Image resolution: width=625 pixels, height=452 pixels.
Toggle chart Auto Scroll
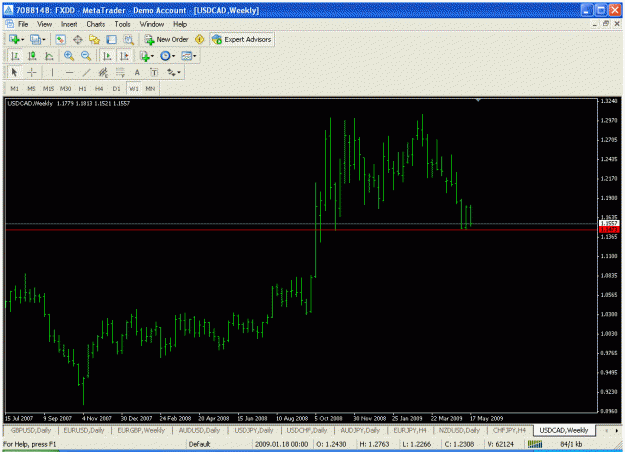107,56
